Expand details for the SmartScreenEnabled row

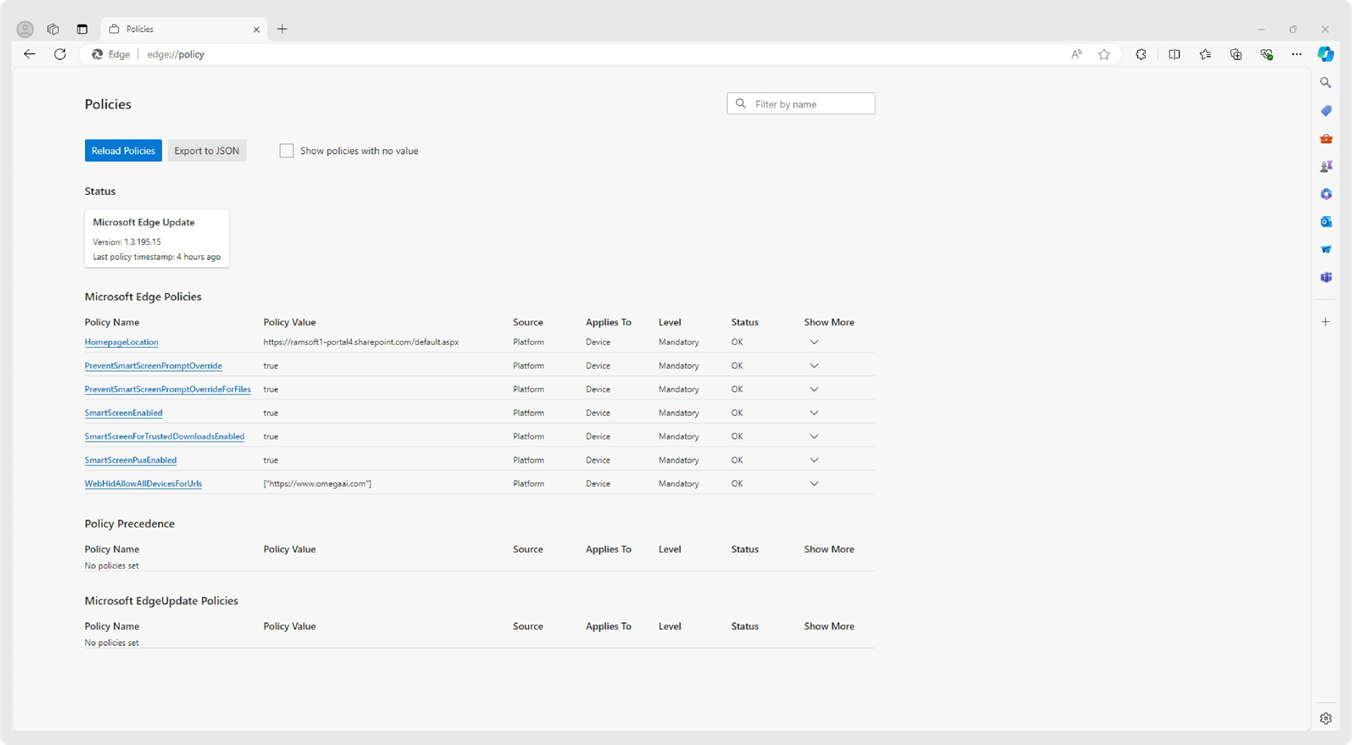point(814,413)
